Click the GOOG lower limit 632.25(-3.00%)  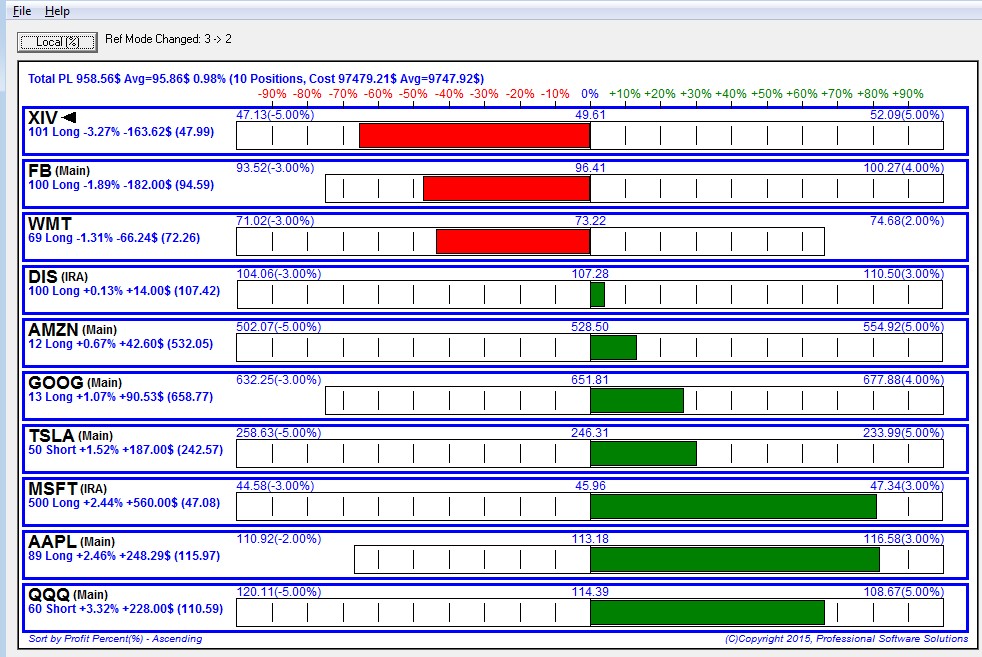[279, 380]
